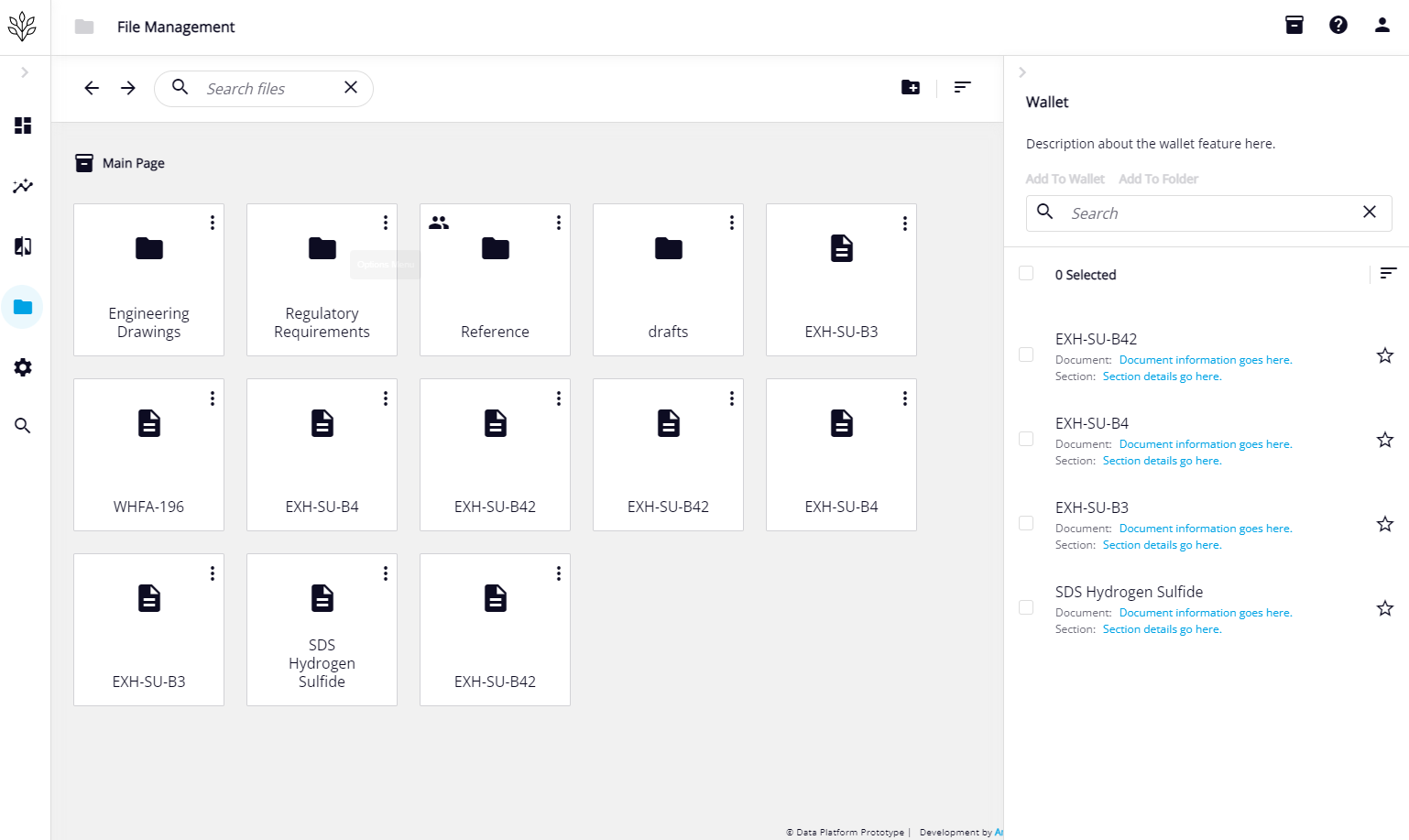The height and width of the screenshot is (840, 1409).
Task: Collapse the Wallet panel with its chevron
Action: (x=1022, y=71)
